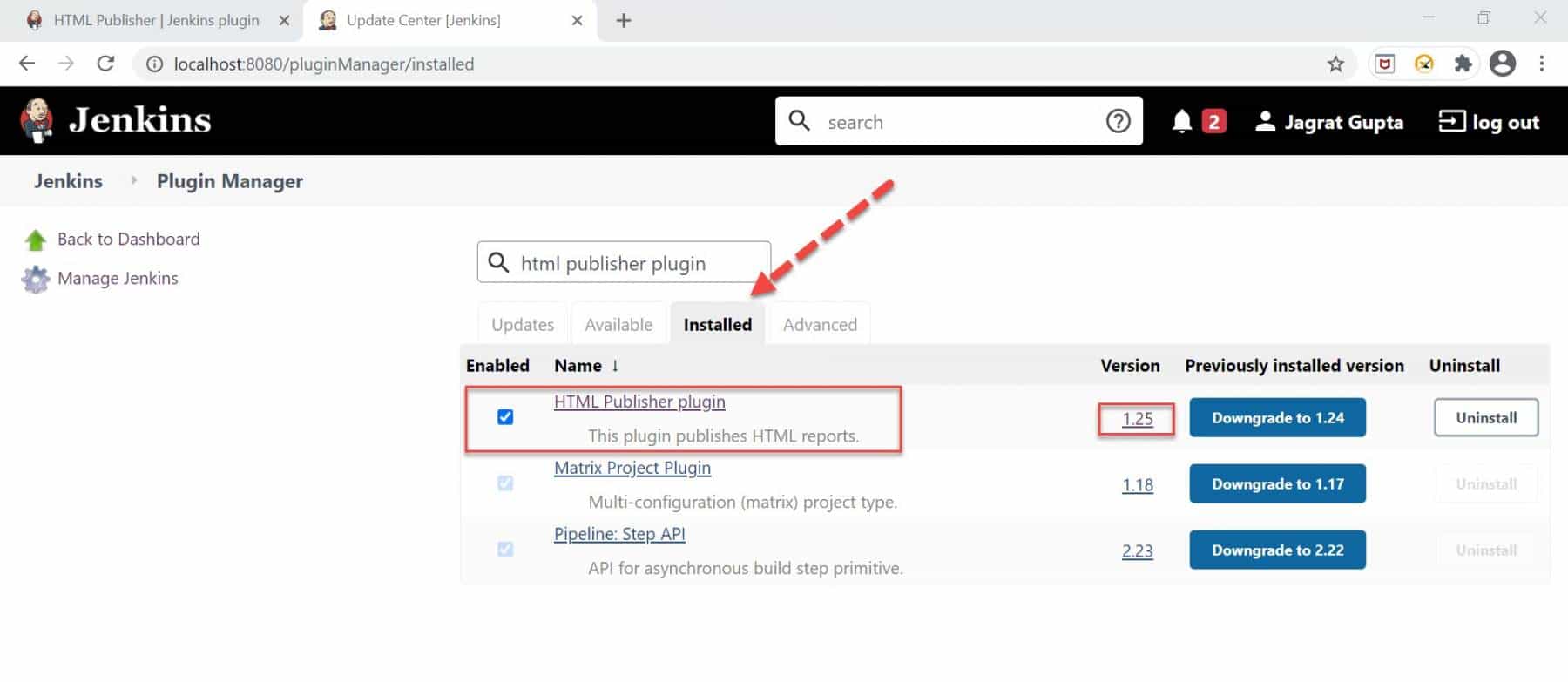Image resolution: width=1568 pixels, height=682 pixels.
Task: Click Uninstall for Matrix Project Plugin
Action: [1486, 484]
